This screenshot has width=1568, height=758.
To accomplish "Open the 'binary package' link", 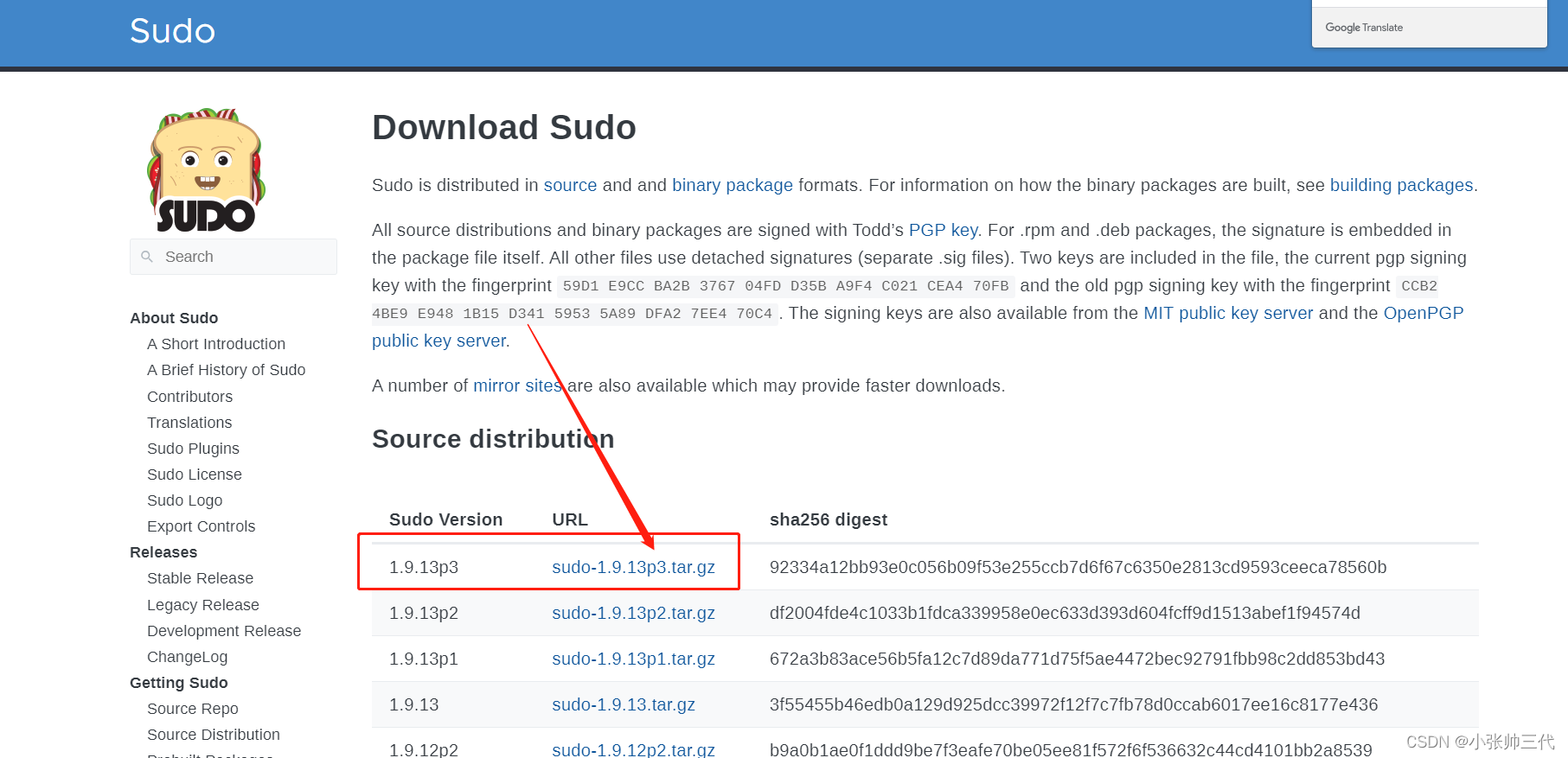I will [x=733, y=185].
